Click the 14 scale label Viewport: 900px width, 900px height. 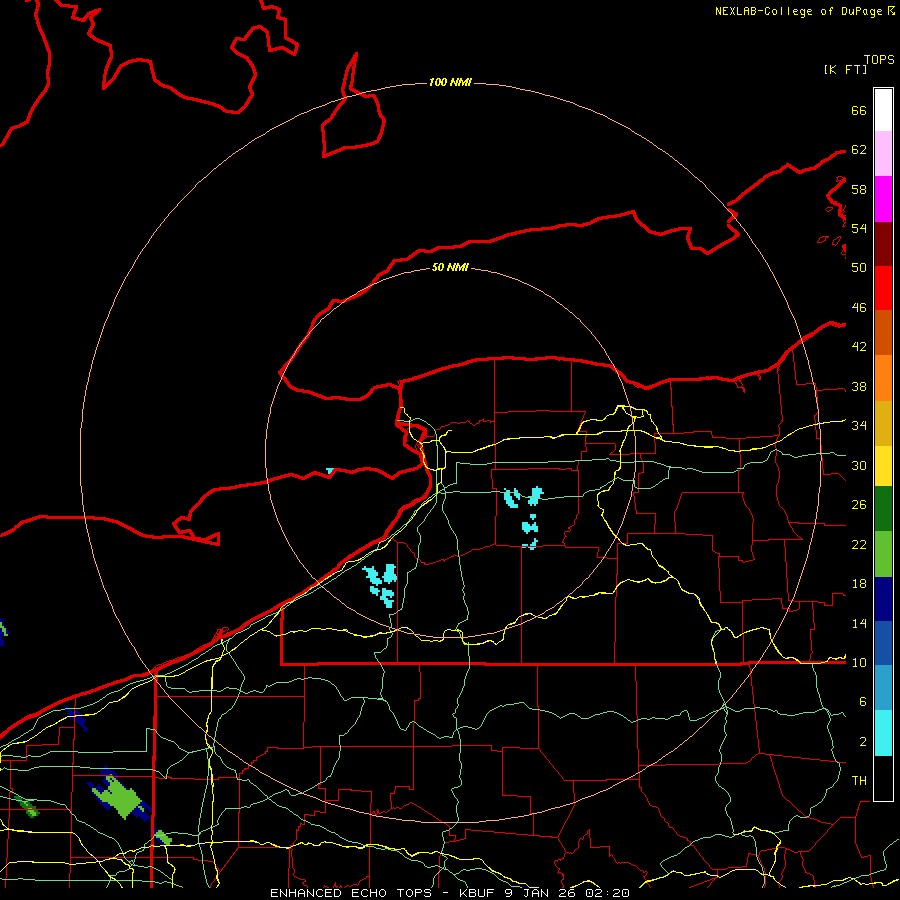click(859, 623)
